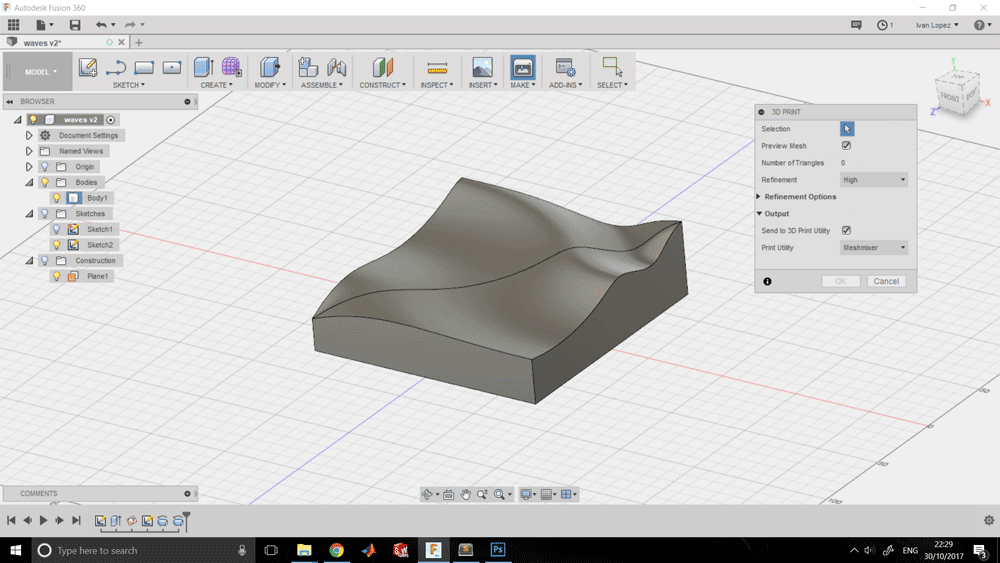Add a new design tab with plus
Viewport: 1000px width, 563px height.
139,43
